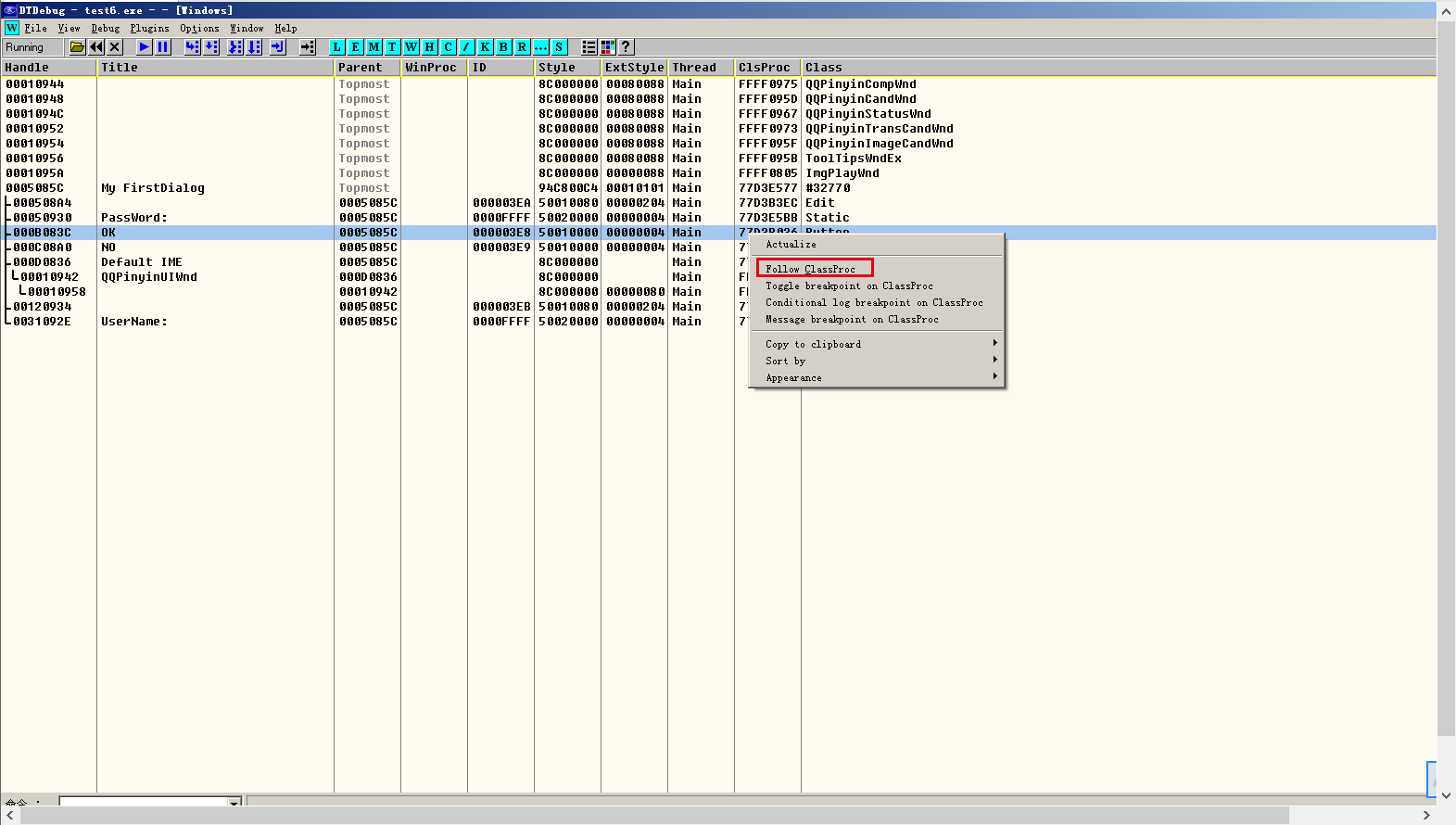Screen dimensions: 1456x825
Task: Expand the Sort by submenu
Action: click(876, 361)
